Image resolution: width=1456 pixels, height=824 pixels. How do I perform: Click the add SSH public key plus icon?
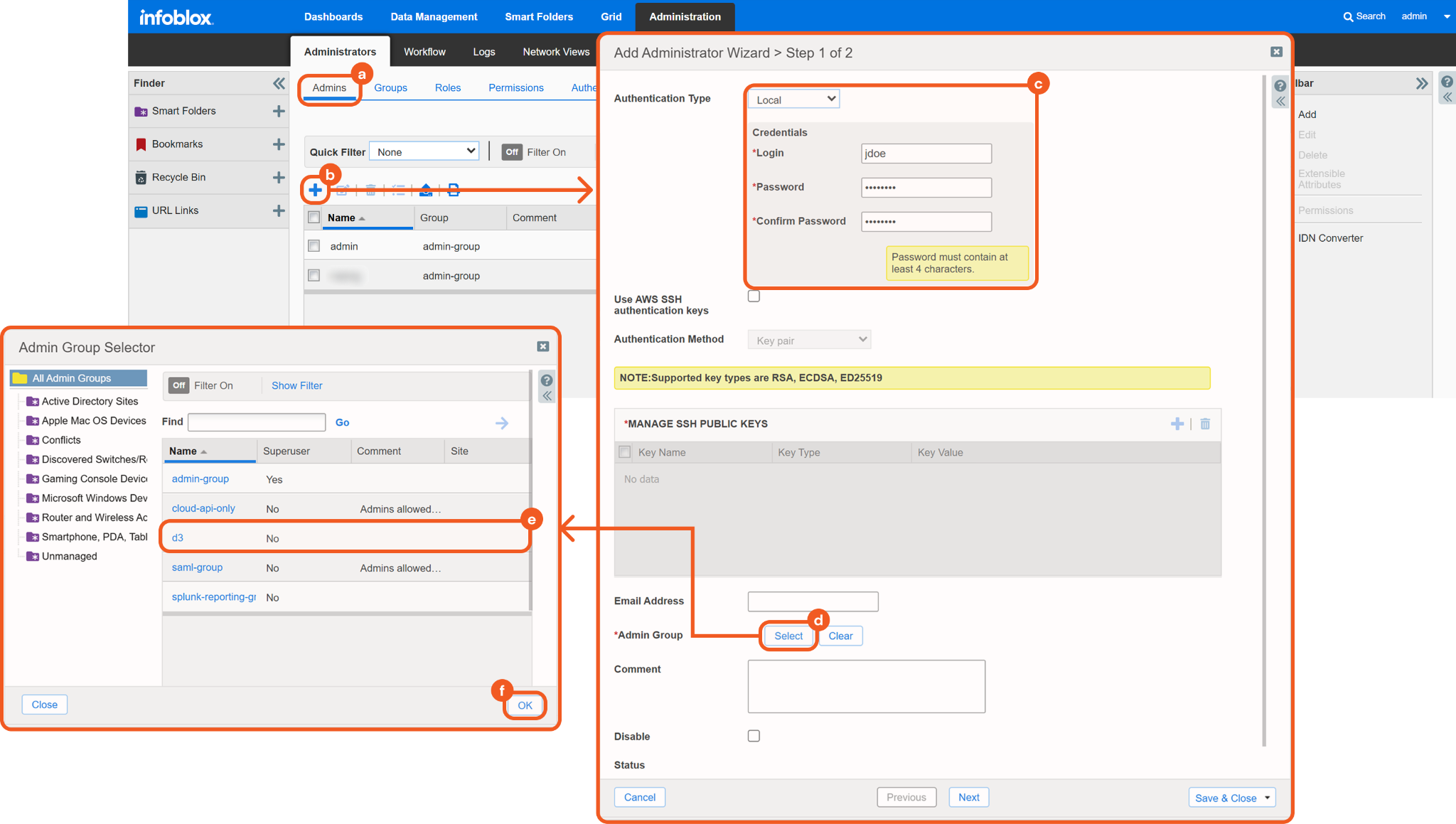1177,424
